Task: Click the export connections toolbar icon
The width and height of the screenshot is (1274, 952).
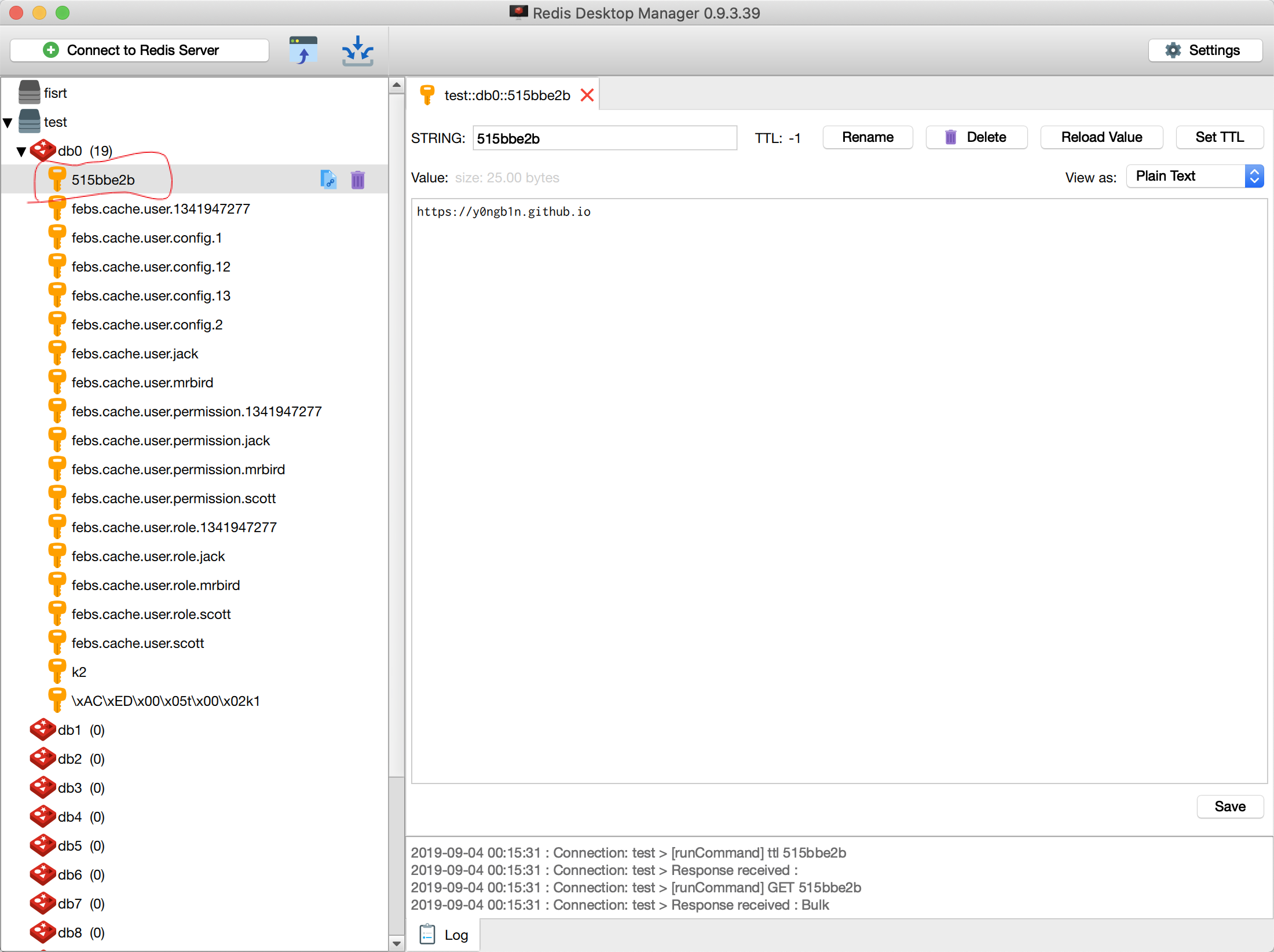Action: click(x=357, y=50)
